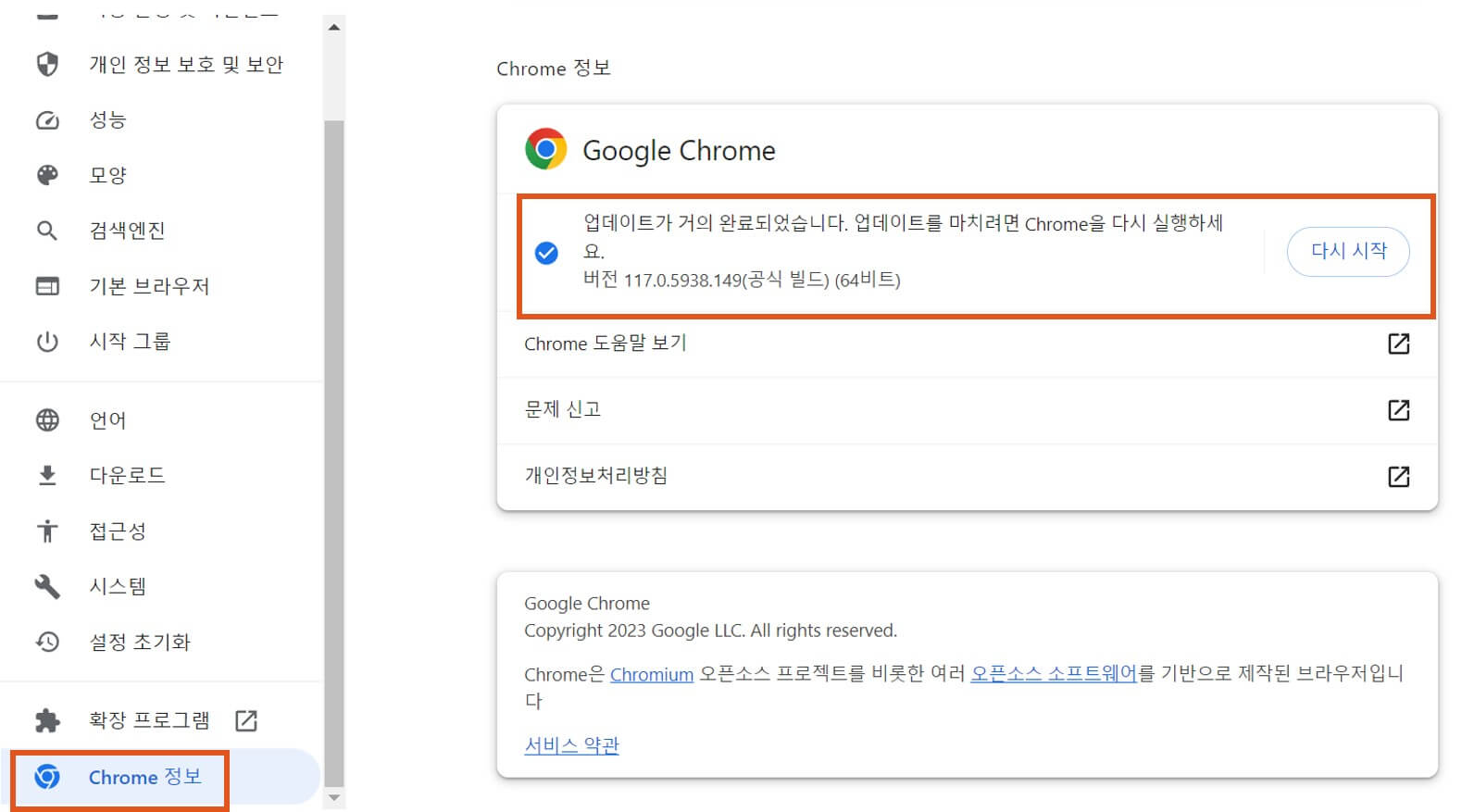Click the power icon next to 시작 그룹

47,342
